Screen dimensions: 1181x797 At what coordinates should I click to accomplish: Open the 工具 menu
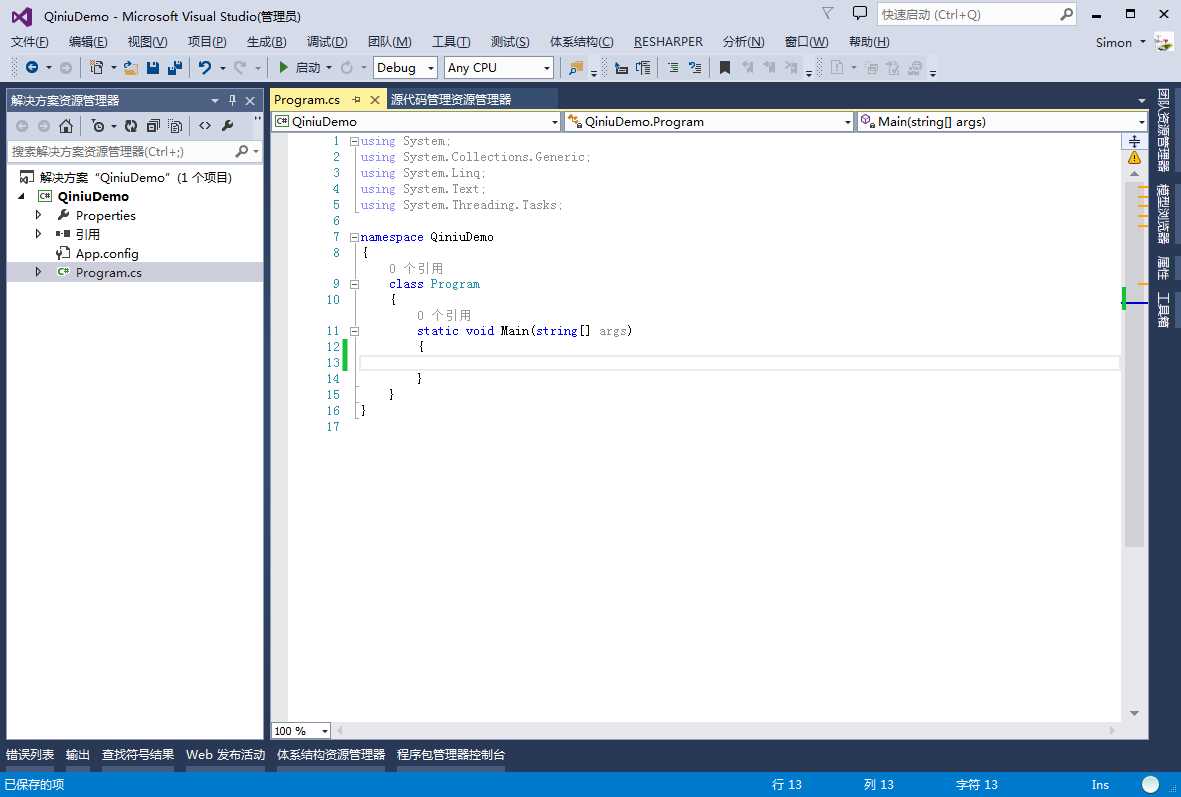pyautogui.click(x=451, y=42)
